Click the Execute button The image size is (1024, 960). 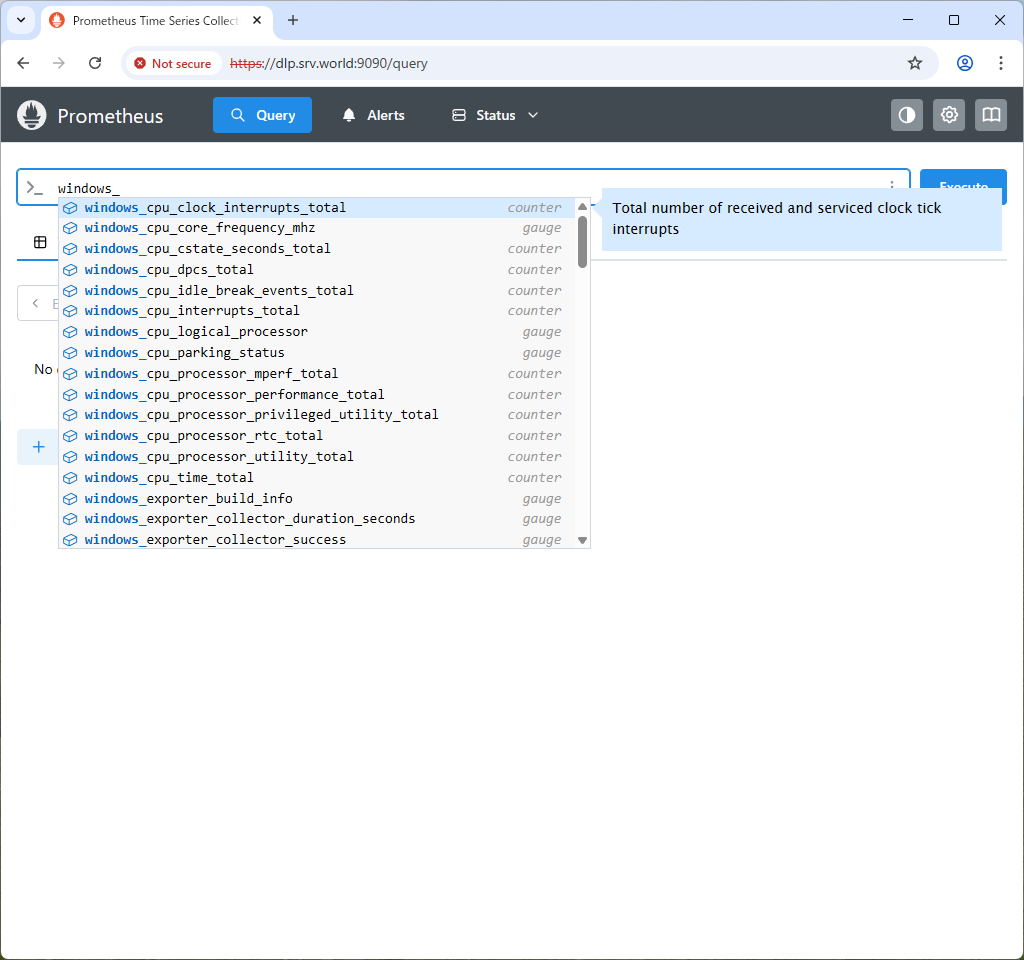tap(963, 186)
